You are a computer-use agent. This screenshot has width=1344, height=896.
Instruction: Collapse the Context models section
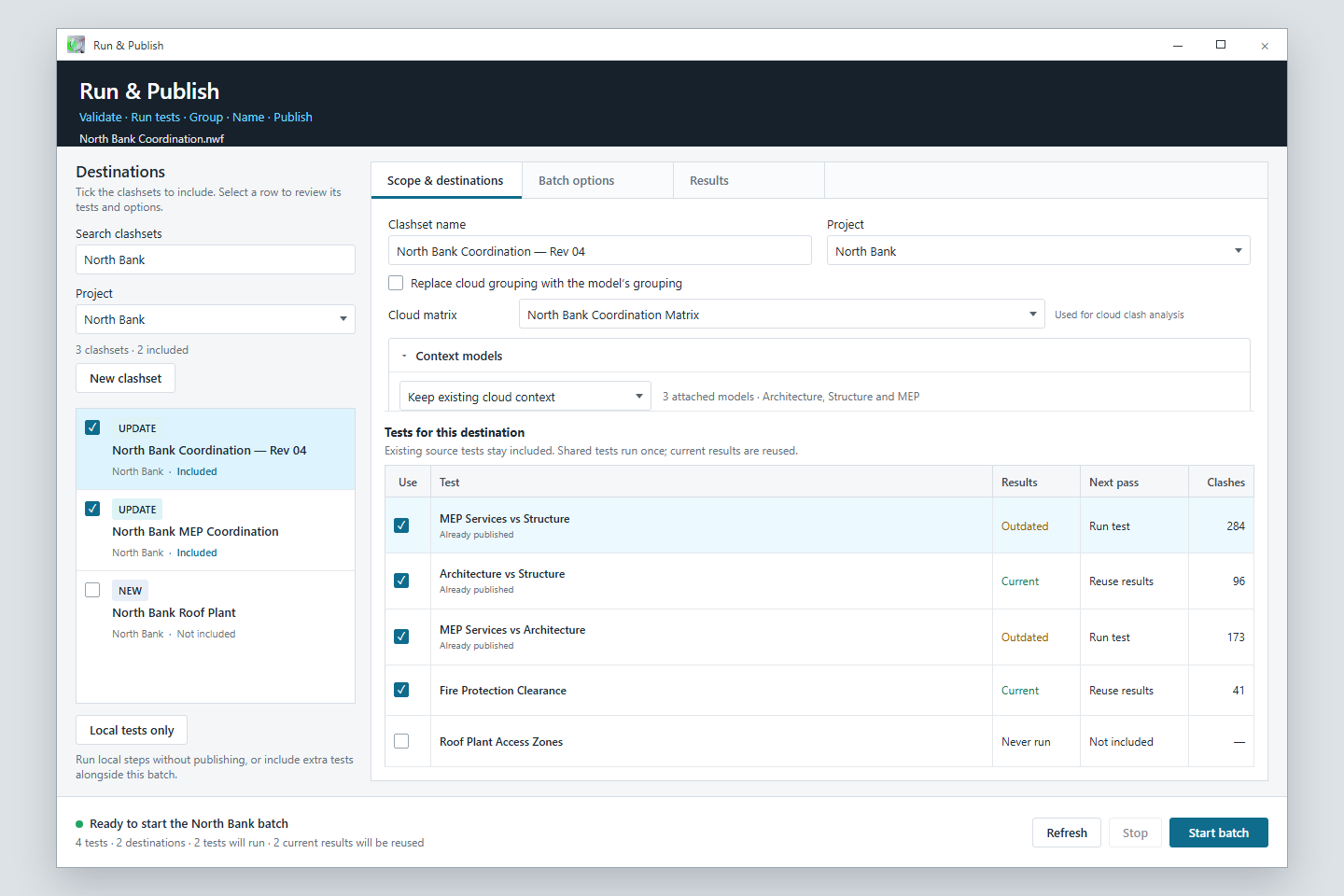(x=404, y=356)
